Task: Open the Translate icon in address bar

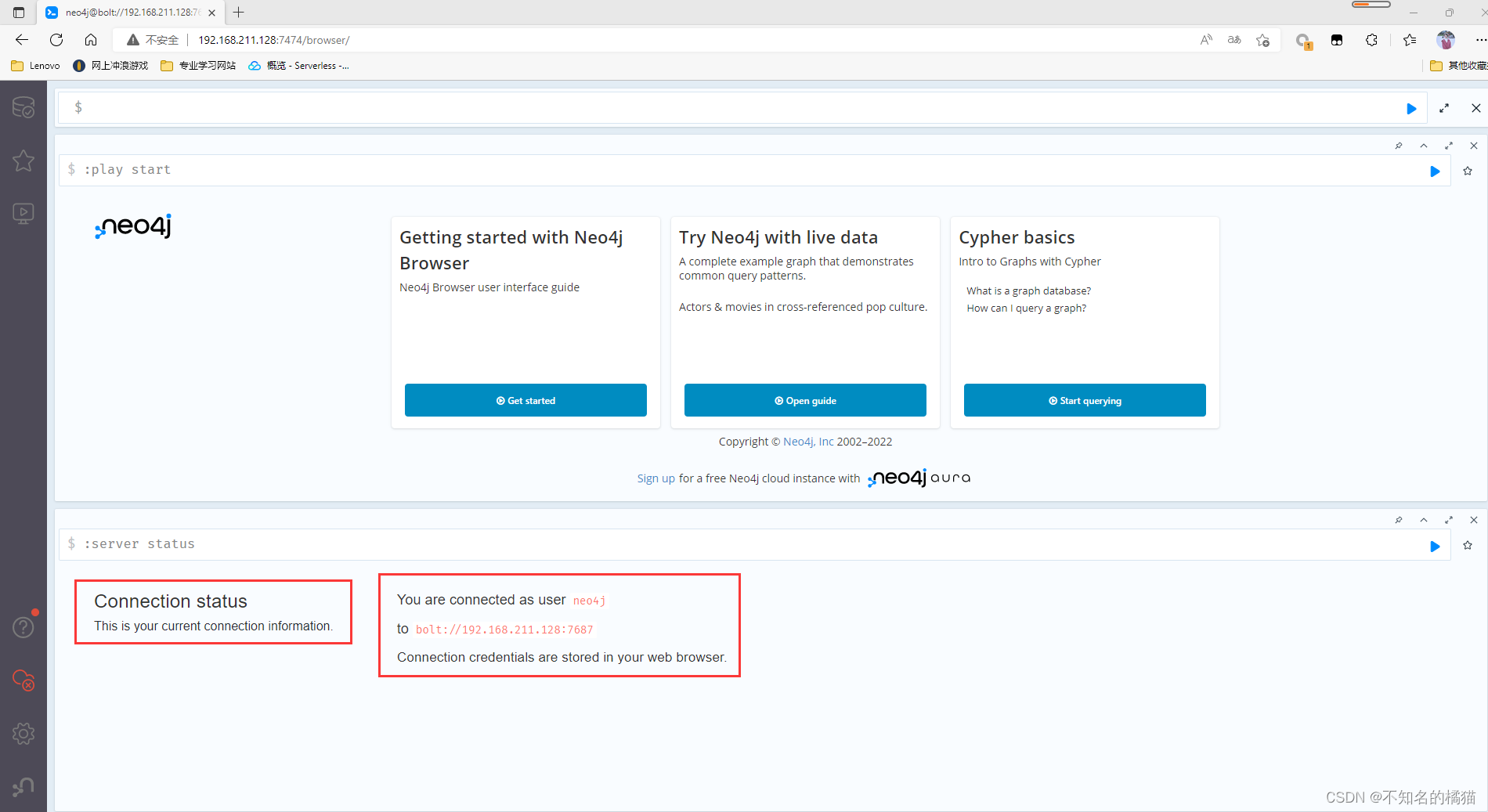Action: point(1234,40)
